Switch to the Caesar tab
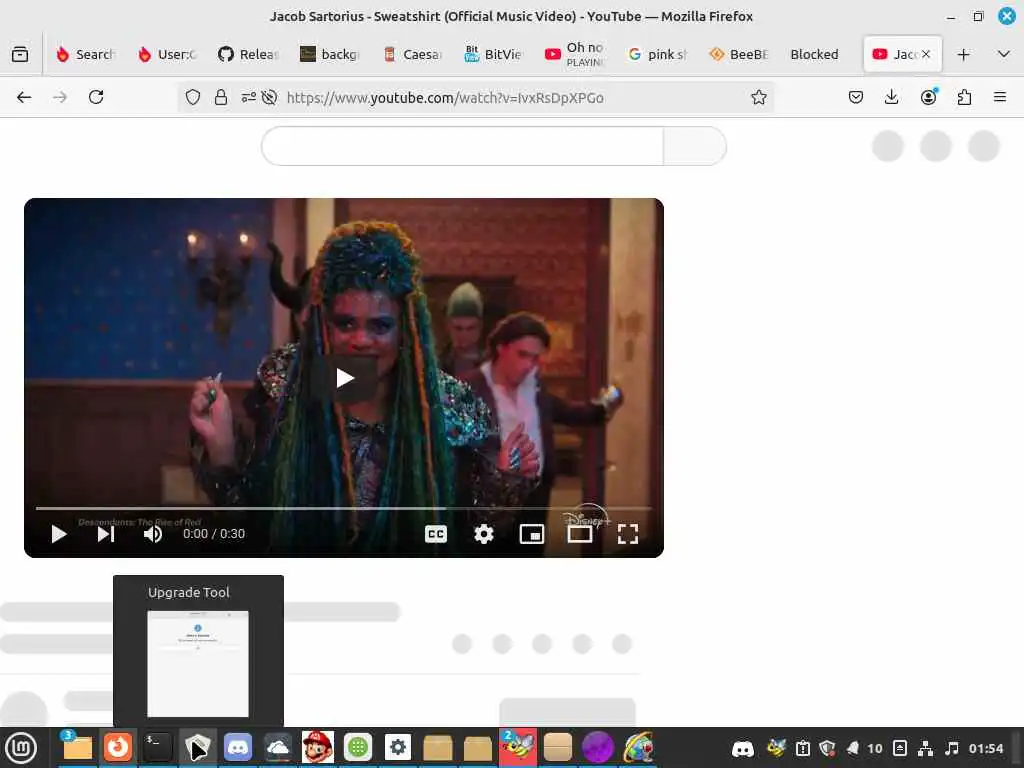Image resolution: width=1024 pixels, height=768 pixels. click(412, 54)
